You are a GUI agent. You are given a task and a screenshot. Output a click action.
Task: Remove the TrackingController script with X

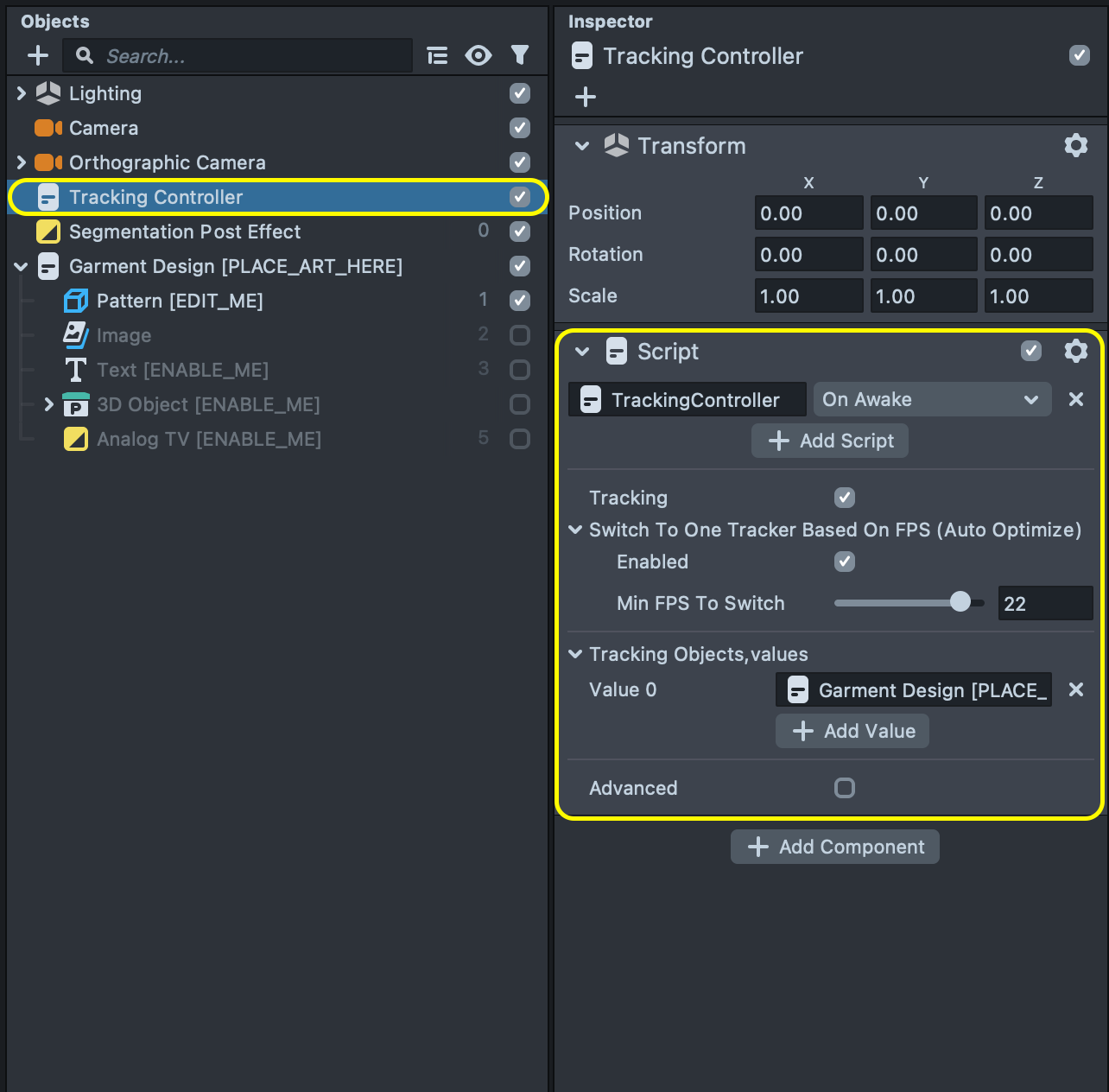pos(1075,399)
